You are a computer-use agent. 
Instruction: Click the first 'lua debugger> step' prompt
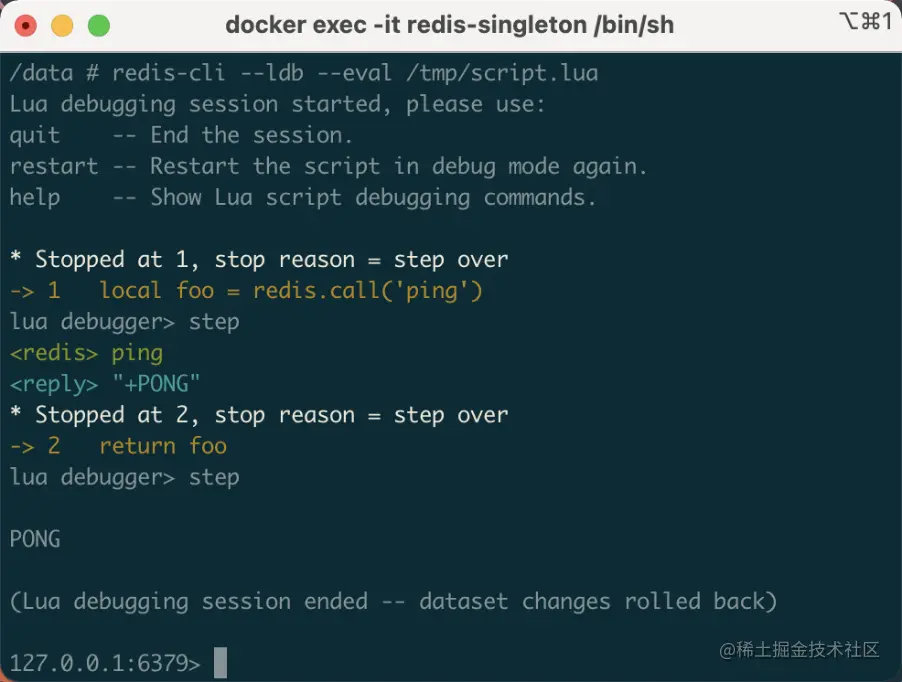[125, 321]
